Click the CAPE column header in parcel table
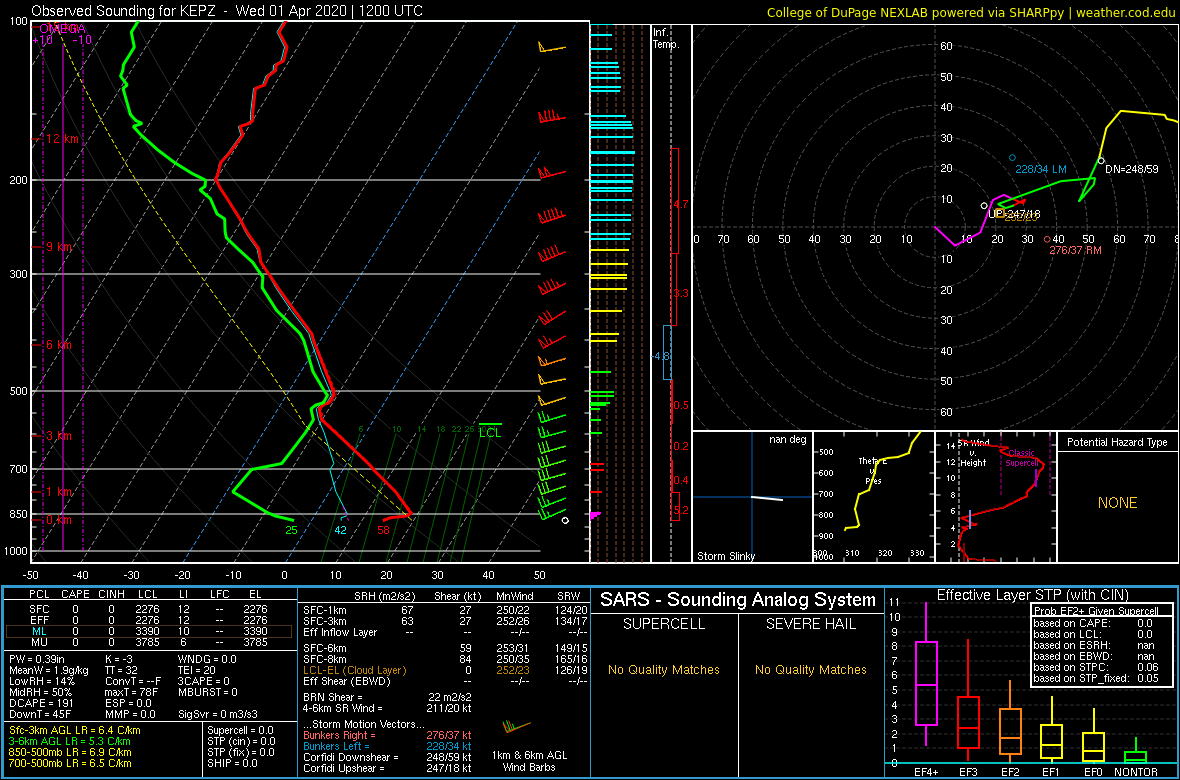 (75, 596)
